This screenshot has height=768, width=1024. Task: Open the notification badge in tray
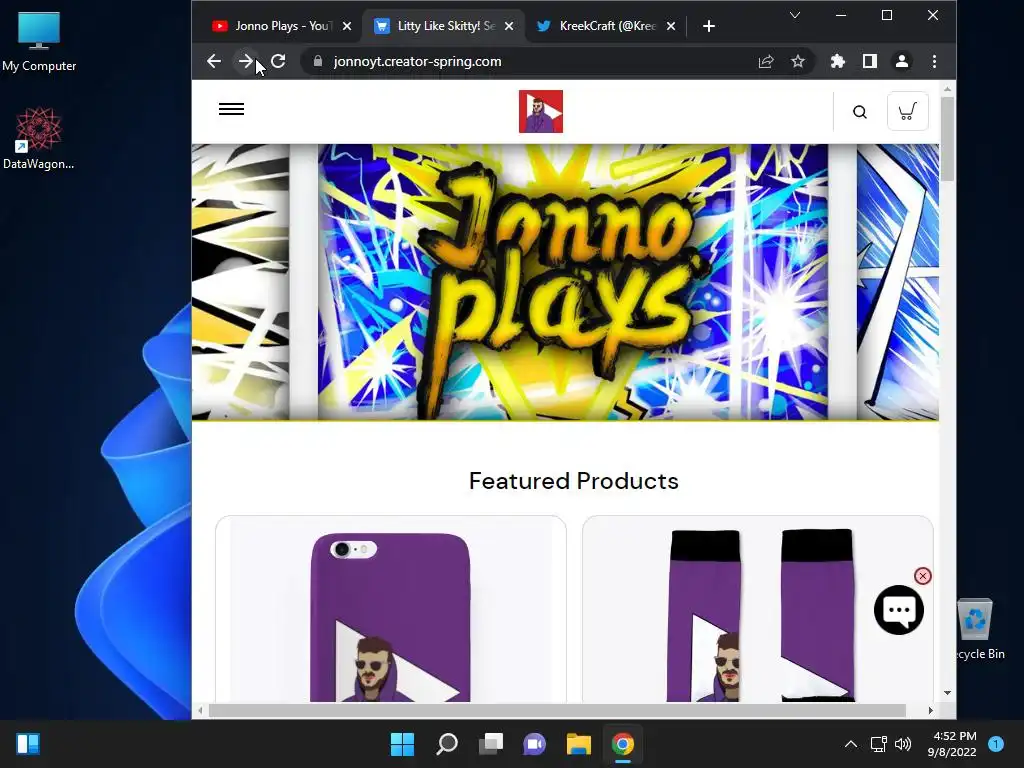click(x=996, y=744)
